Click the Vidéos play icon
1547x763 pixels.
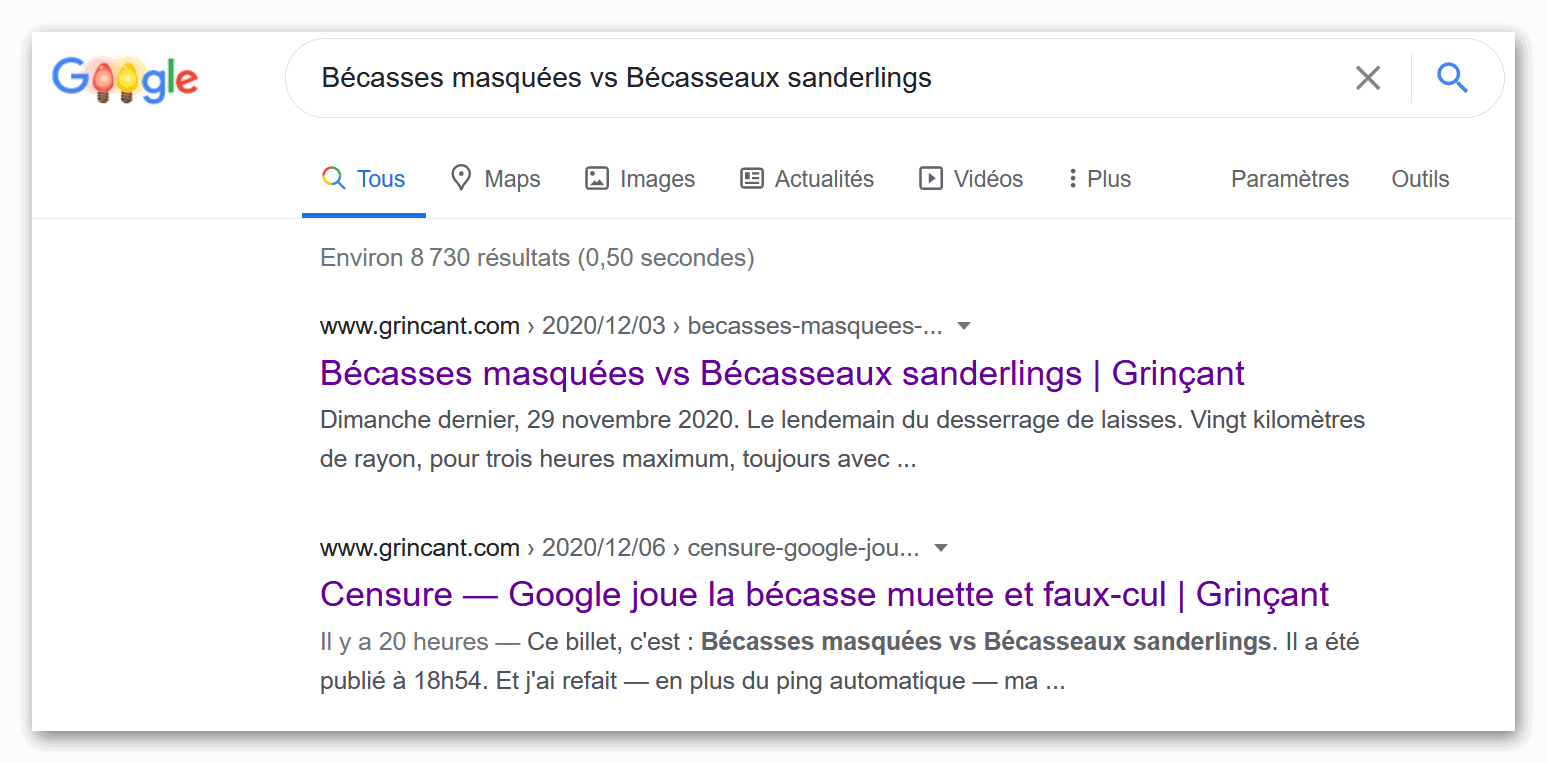point(931,179)
